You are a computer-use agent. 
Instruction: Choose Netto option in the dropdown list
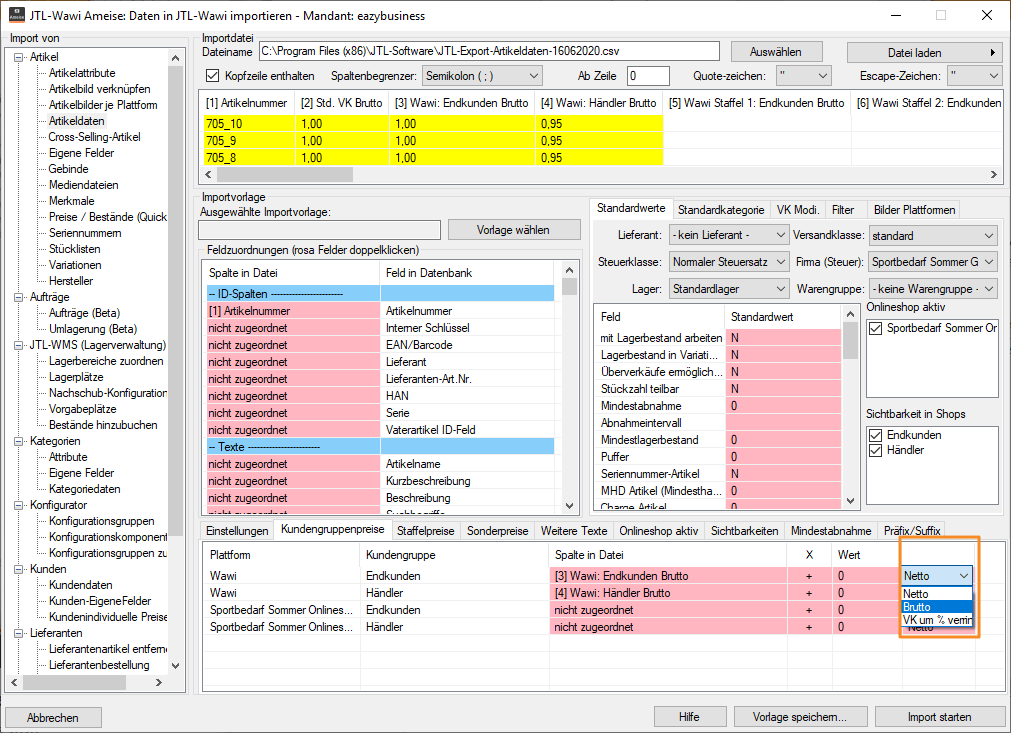(937, 594)
